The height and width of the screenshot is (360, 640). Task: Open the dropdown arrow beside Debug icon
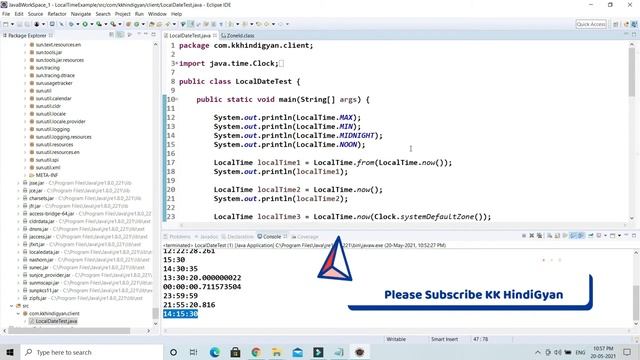[x=78, y=24]
